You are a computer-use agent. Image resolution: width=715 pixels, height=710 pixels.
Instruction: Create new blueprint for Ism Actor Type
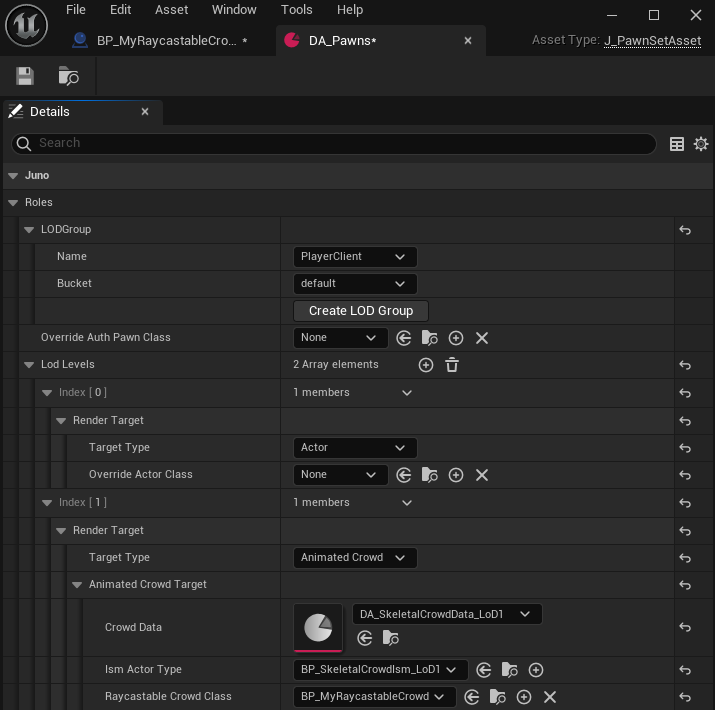tap(536, 670)
